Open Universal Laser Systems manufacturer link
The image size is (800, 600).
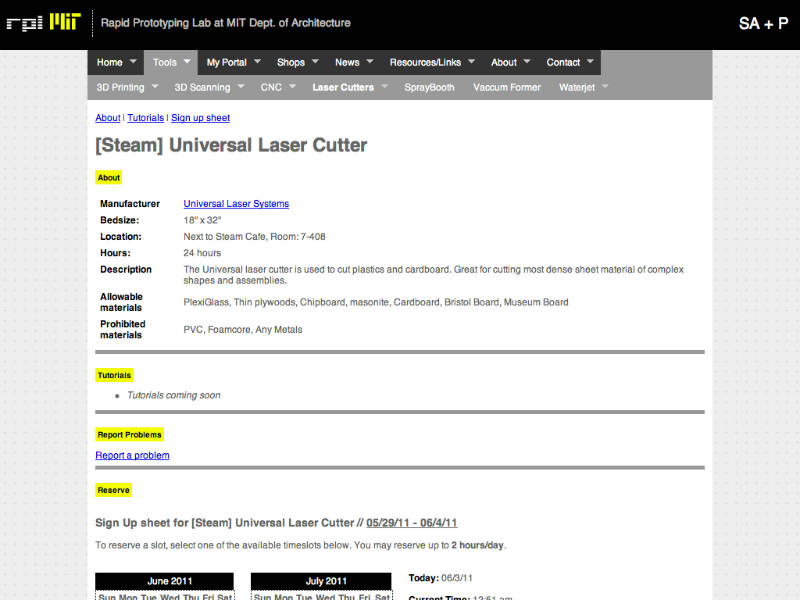236,204
